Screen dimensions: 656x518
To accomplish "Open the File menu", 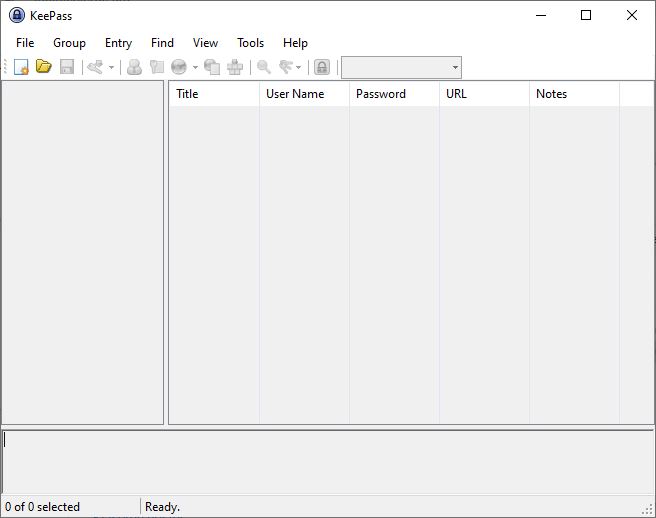I will (x=25, y=43).
